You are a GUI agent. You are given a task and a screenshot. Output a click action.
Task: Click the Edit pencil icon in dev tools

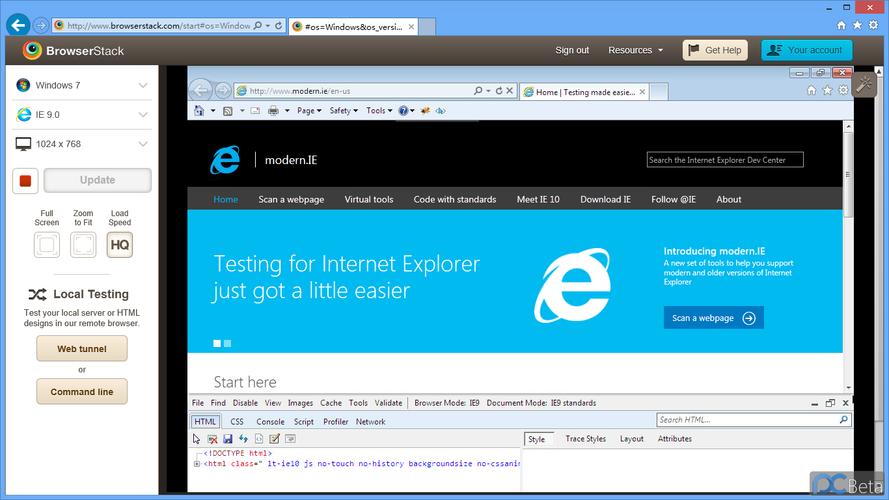coord(274,439)
